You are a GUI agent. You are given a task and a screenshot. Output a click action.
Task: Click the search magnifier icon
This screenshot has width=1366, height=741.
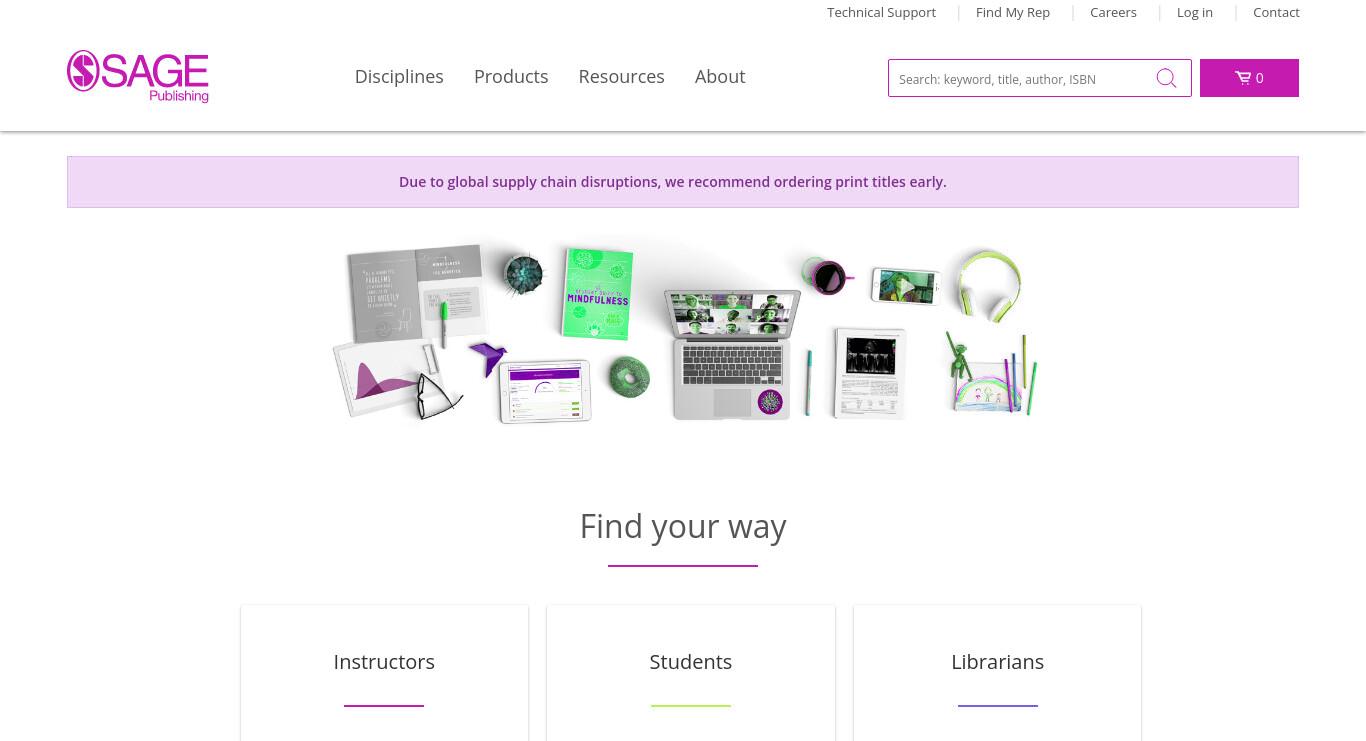click(1166, 78)
